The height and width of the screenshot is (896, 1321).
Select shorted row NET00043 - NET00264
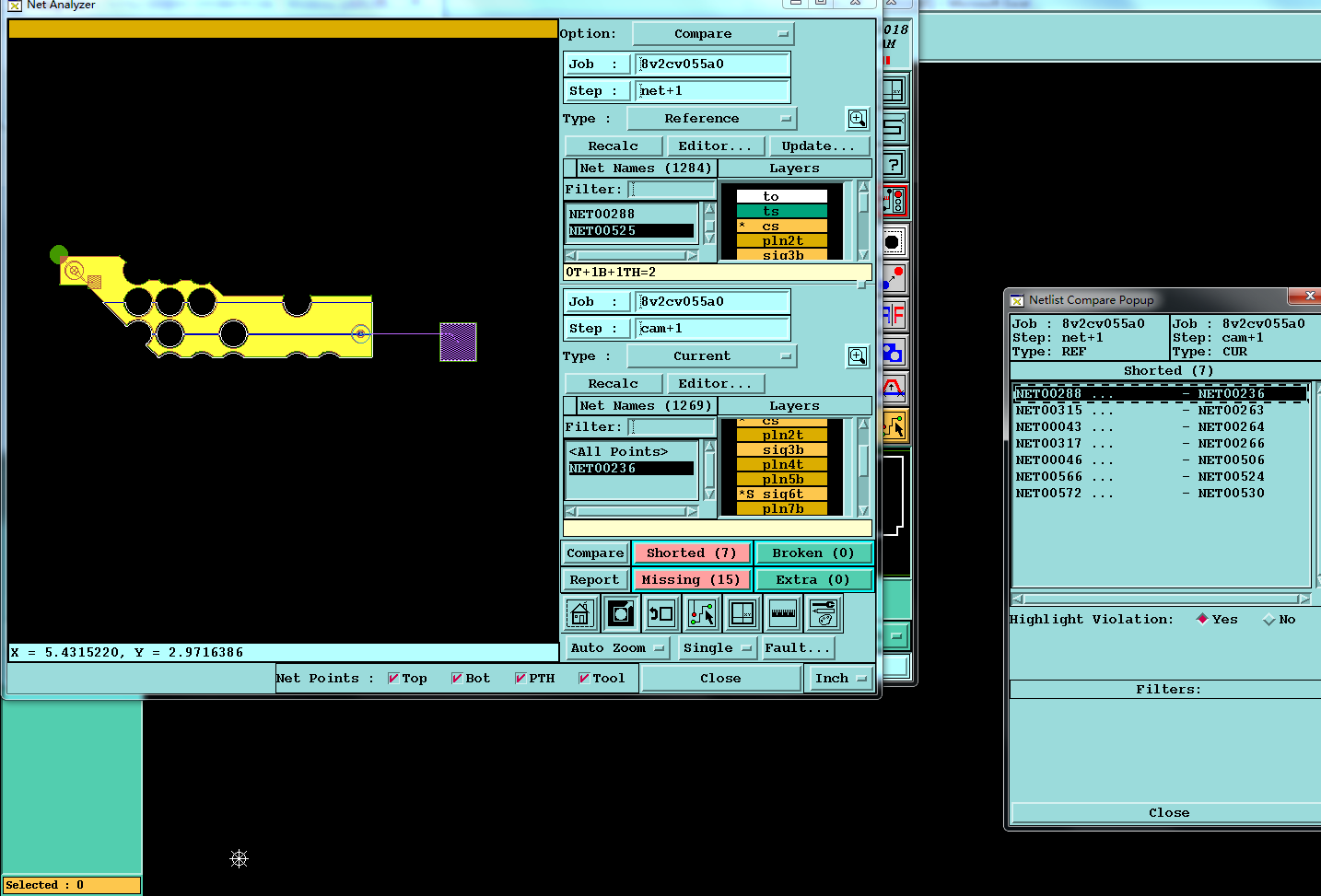(x=1160, y=427)
